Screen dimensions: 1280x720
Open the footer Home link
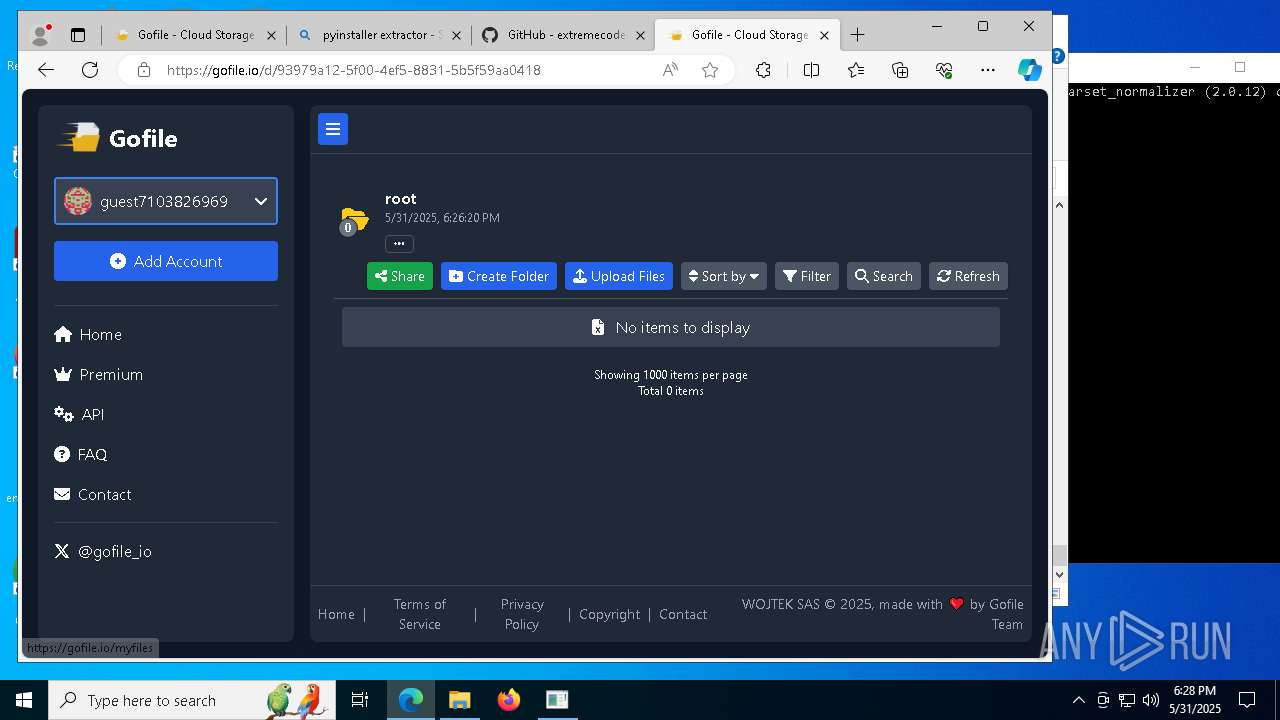coord(336,614)
